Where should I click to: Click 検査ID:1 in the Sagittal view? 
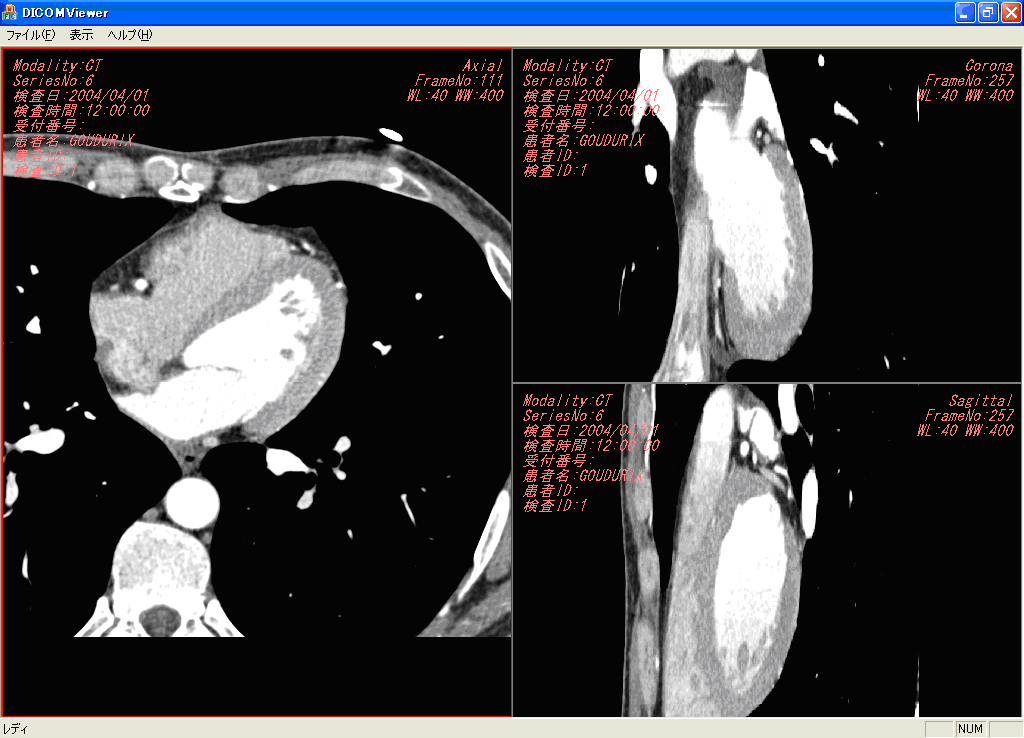(x=555, y=506)
